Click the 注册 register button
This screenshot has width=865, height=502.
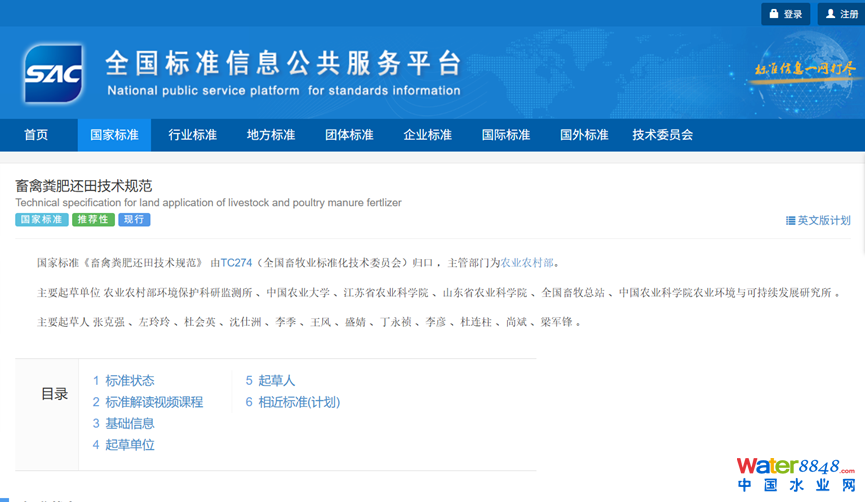[841, 14]
